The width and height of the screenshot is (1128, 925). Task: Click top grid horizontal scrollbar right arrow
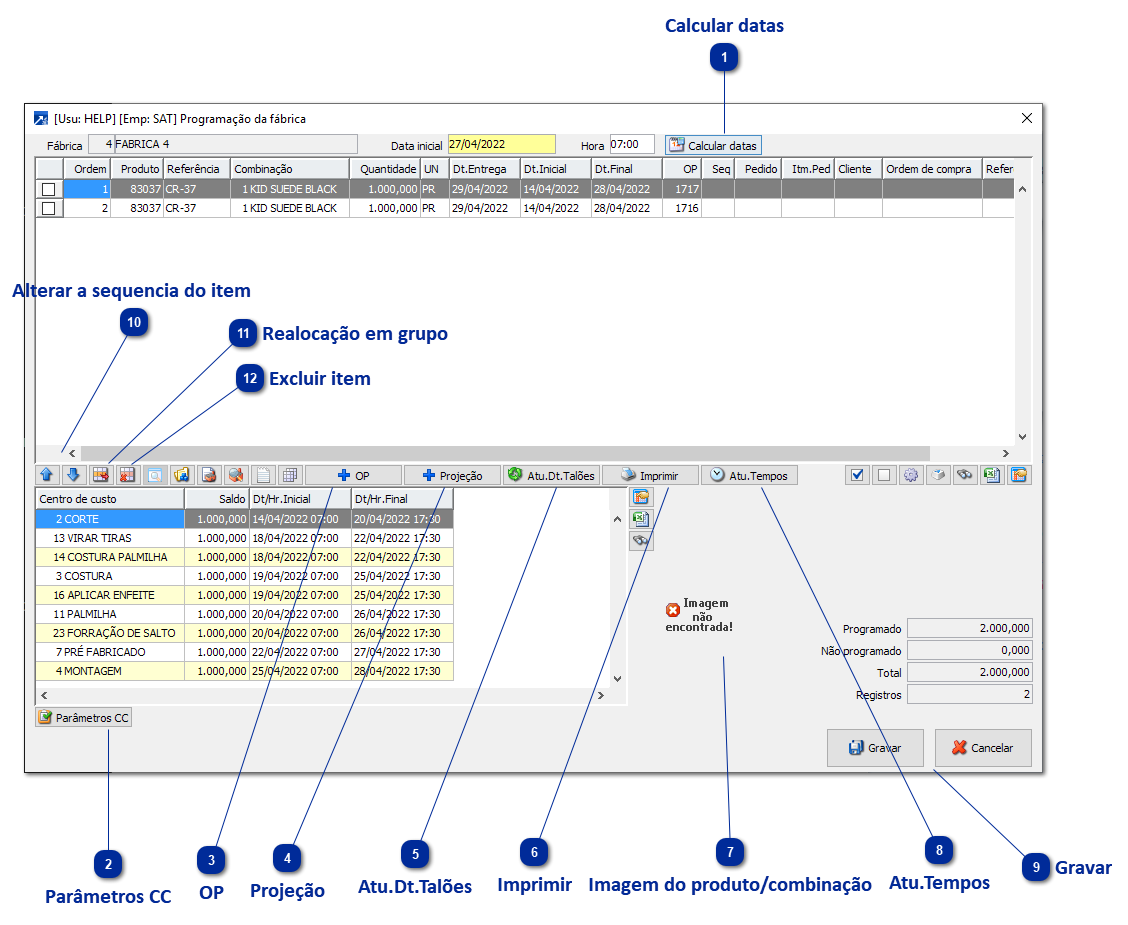pos(1006,453)
